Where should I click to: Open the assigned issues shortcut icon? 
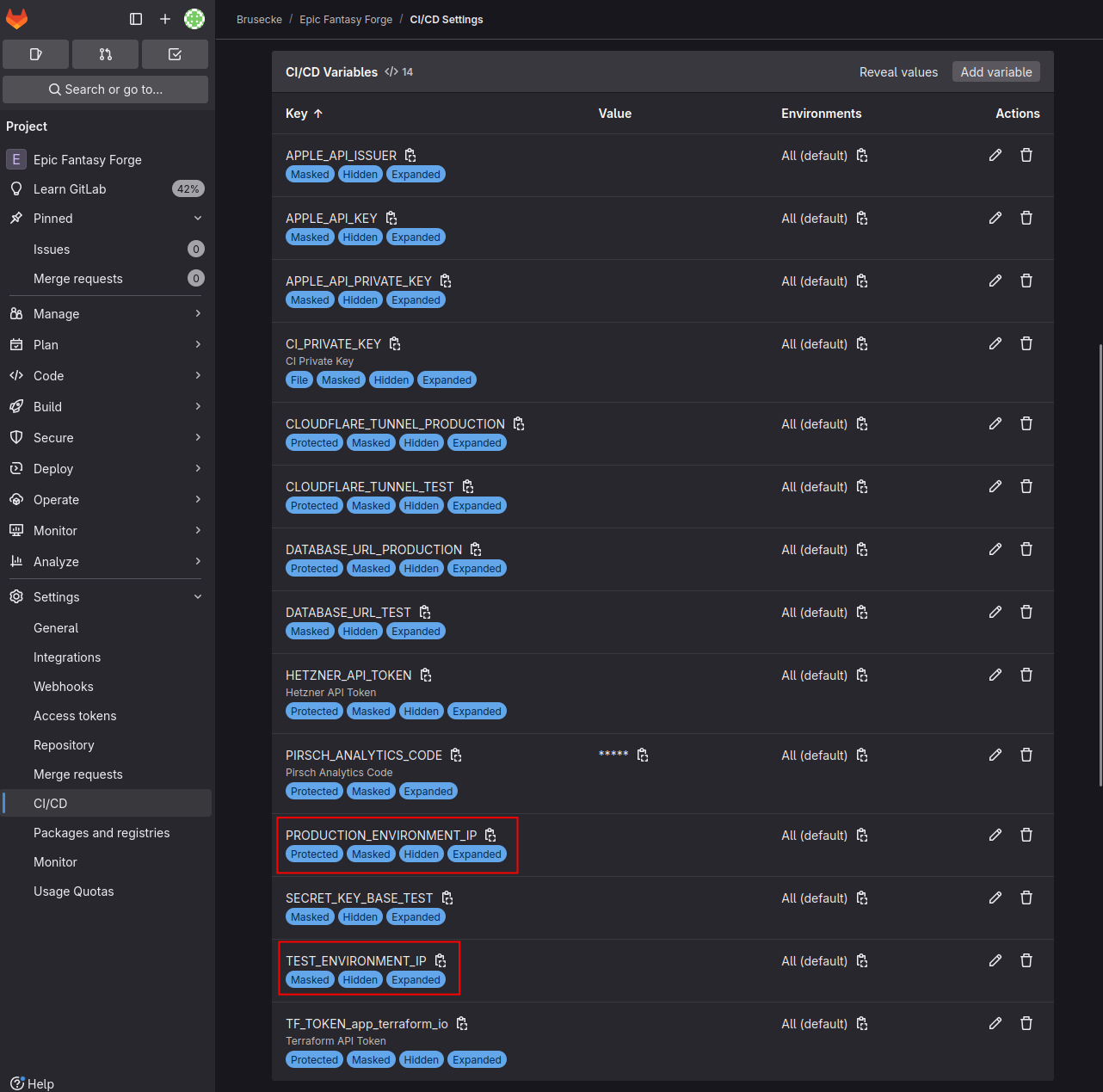click(36, 54)
